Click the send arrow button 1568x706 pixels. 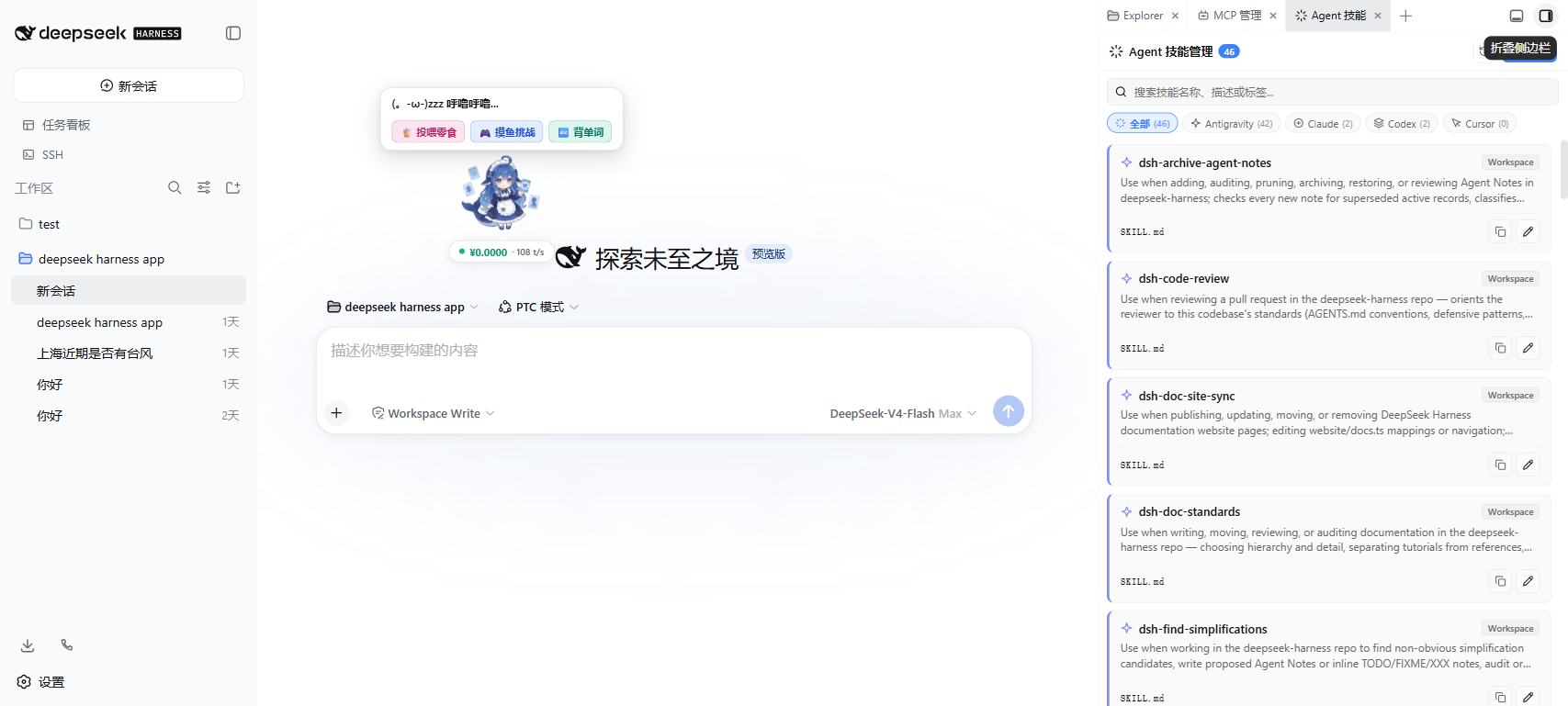point(1009,411)
